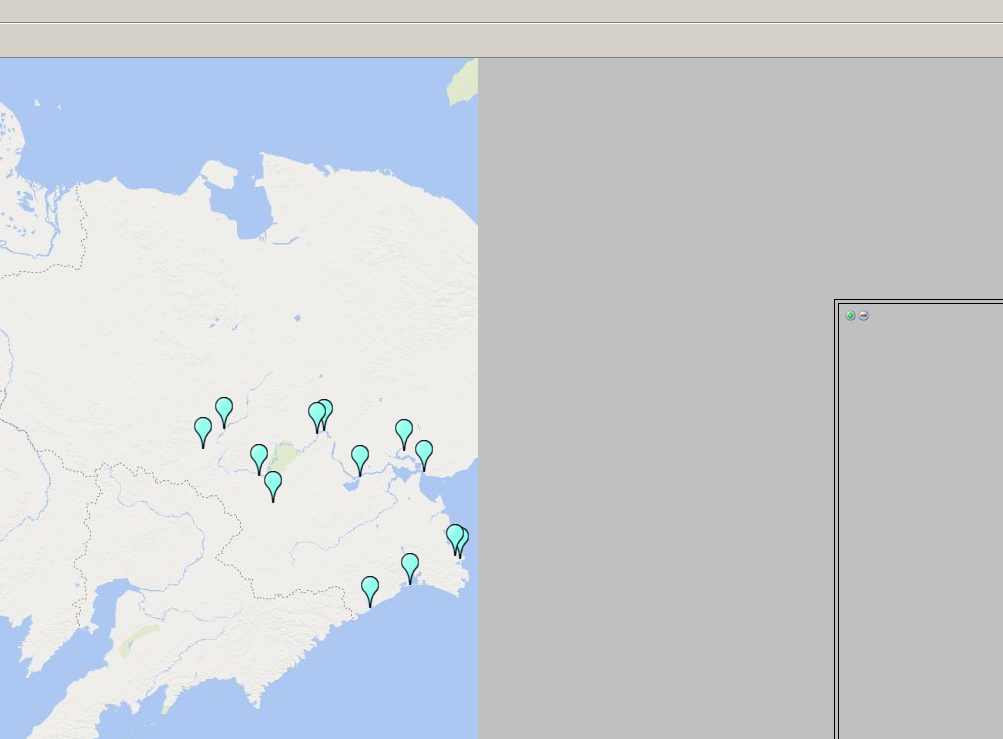Select the marker at the head of the eastern gulf

pyautogui.click(x=423, y=453)
